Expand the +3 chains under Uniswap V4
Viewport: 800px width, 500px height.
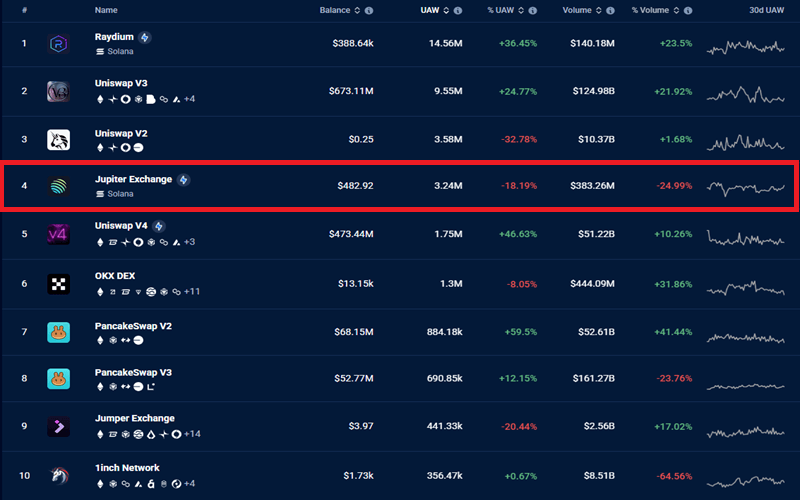[x=189, y=242]
